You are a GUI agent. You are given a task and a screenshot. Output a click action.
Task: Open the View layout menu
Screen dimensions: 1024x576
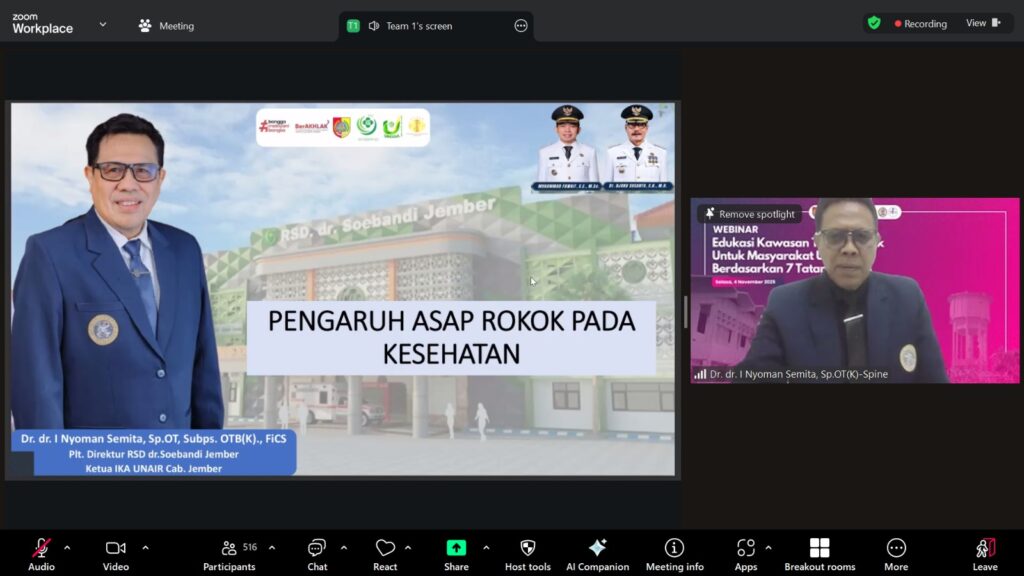click(982, 23)
